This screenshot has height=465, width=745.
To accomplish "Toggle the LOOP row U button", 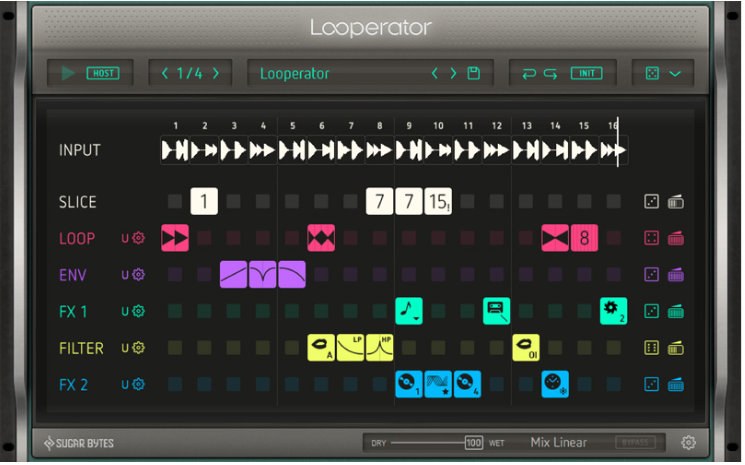I will coord(125,238).
